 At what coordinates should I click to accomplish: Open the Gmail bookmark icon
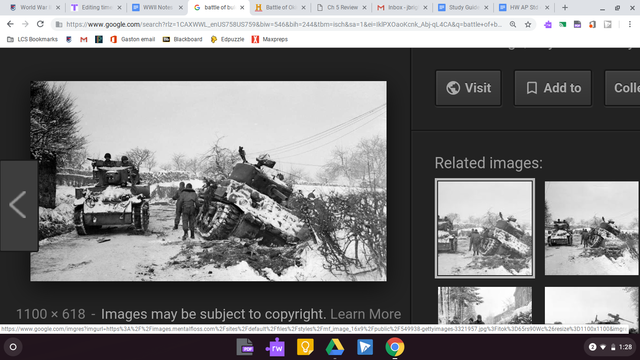[84, 39]
